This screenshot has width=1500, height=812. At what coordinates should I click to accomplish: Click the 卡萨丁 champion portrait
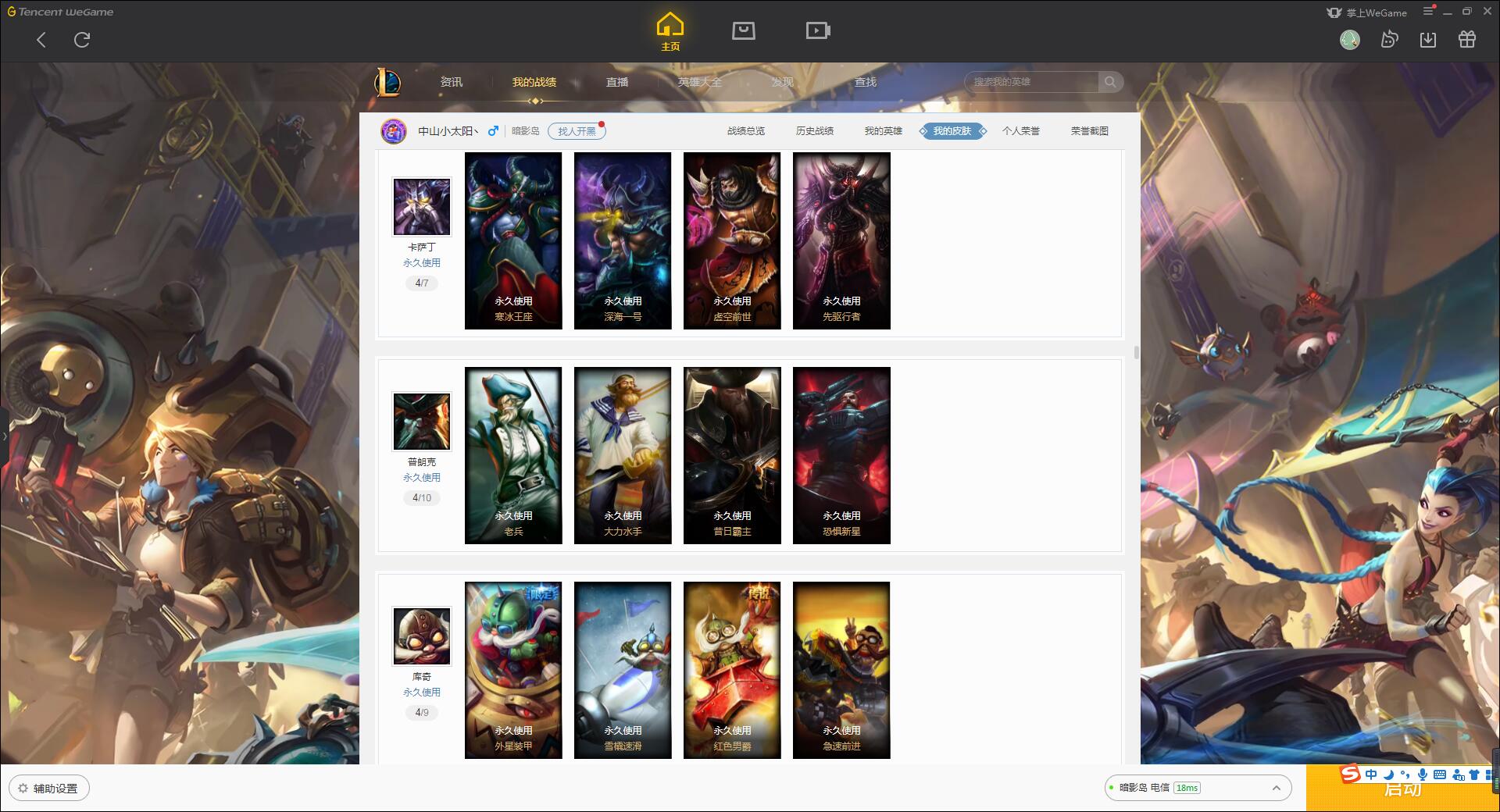tap(422, 207)
